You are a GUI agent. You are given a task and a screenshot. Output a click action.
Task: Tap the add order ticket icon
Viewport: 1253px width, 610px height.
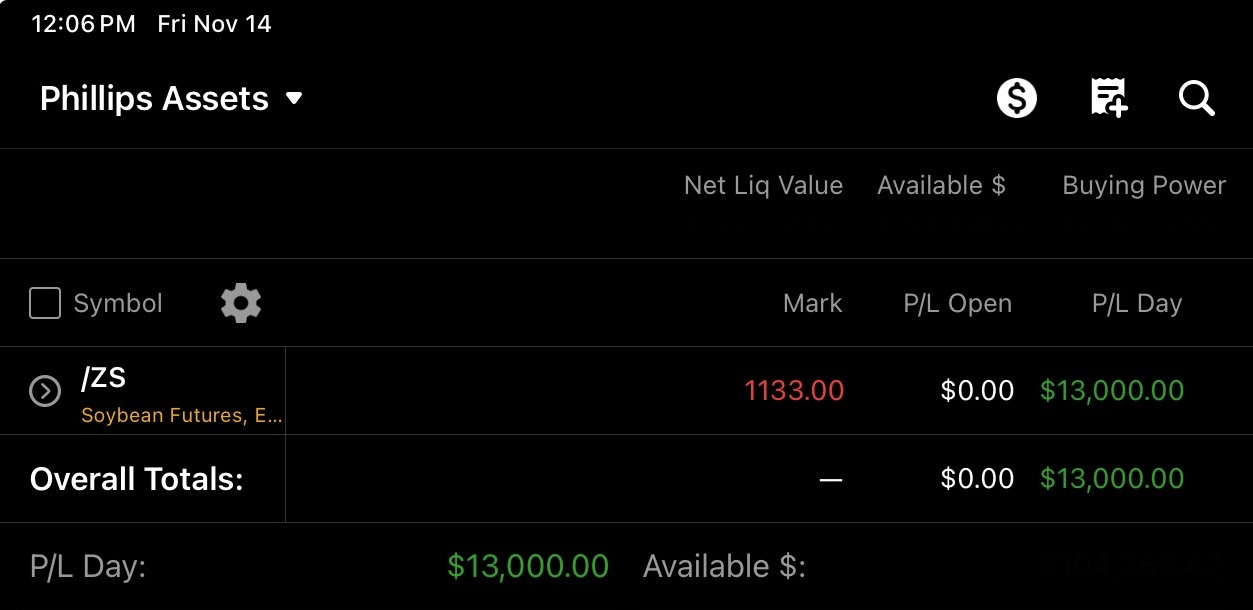[1108, 99]
